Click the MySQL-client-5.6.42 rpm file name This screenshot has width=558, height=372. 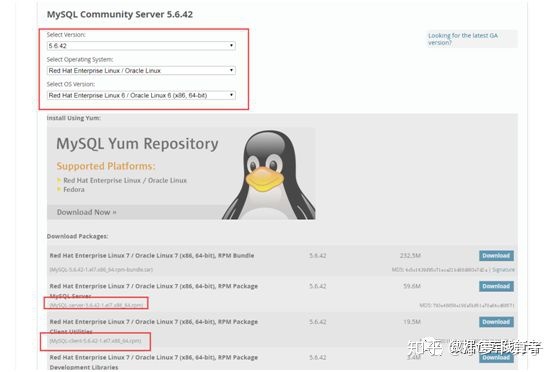point(95,341)
